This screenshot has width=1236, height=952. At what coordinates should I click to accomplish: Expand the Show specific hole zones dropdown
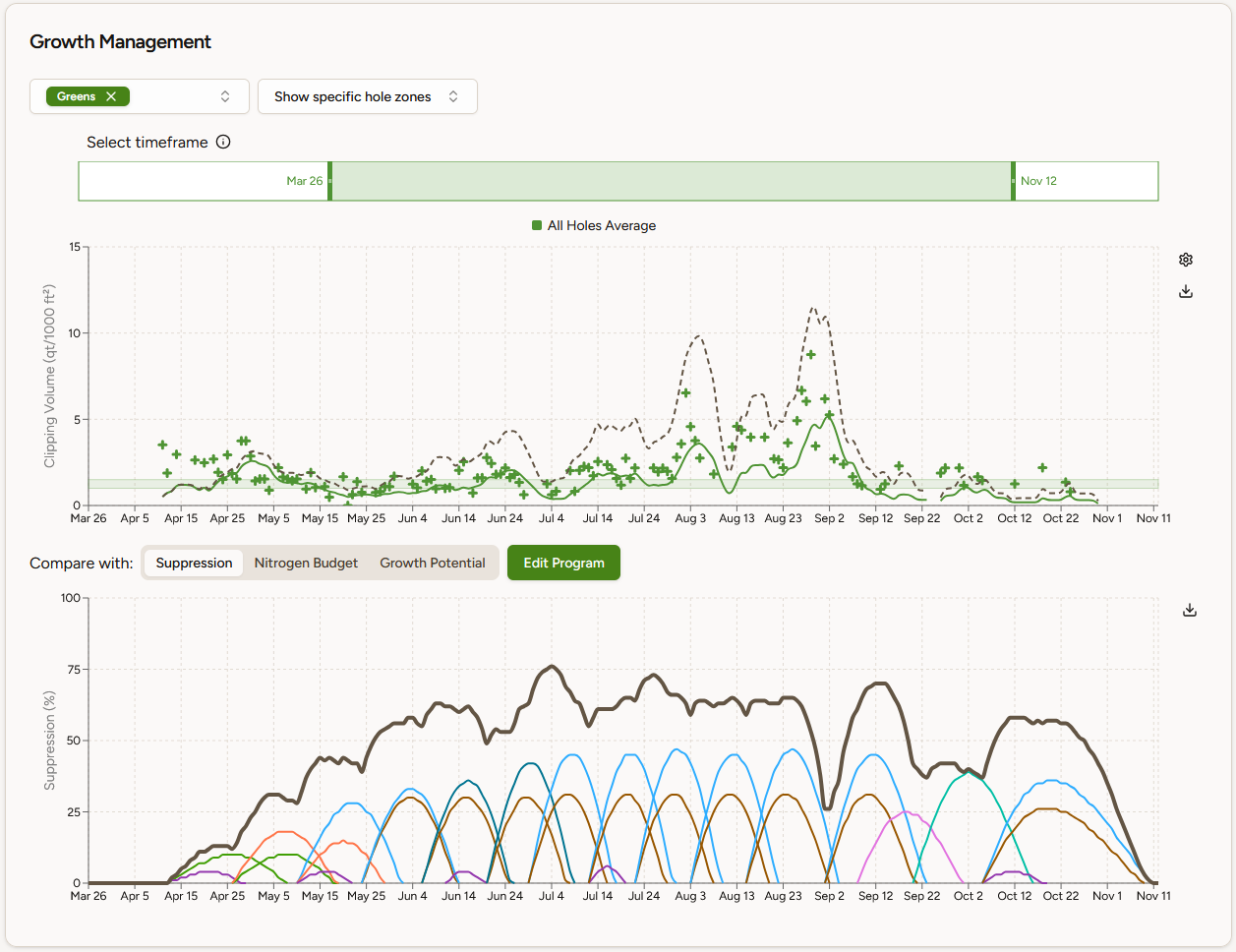coord(367,96)
